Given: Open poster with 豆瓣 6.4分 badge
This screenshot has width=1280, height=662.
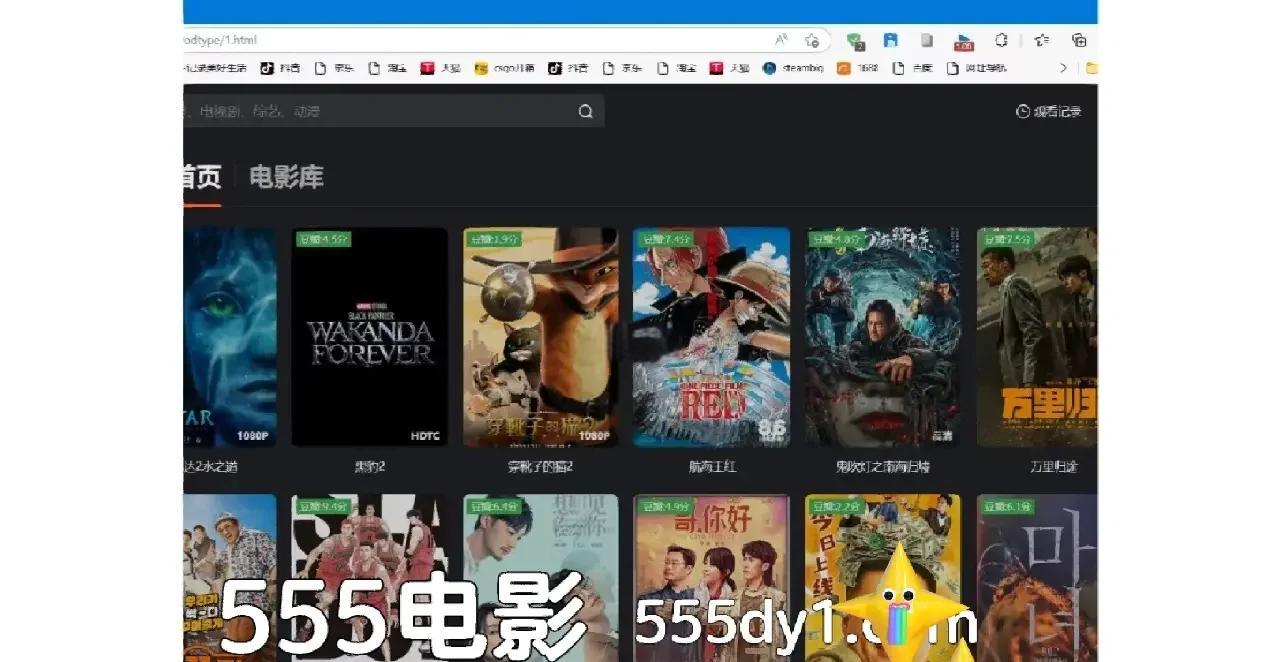Looking at the screenshot, I should click(540, 578).
